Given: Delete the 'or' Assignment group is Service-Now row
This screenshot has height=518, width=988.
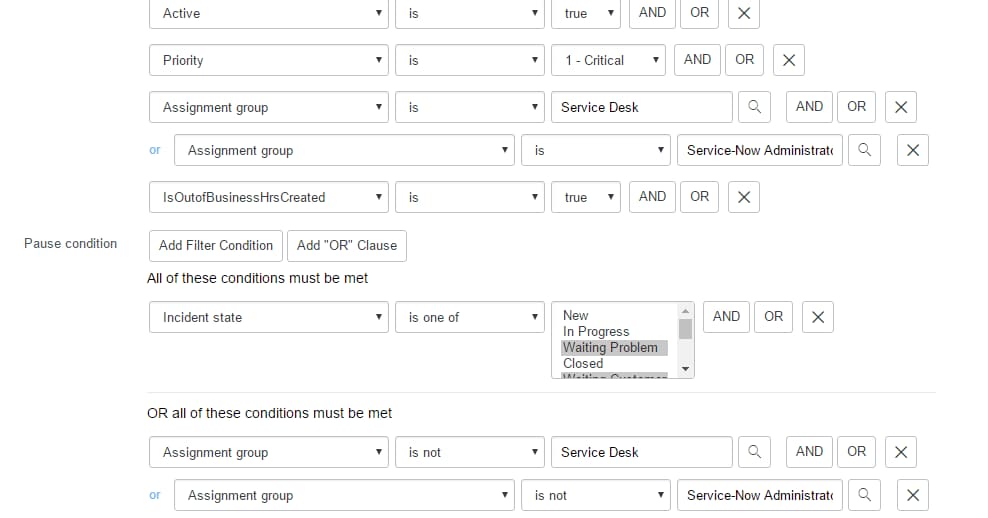Looking at the screenshot, I should [912, 150].
